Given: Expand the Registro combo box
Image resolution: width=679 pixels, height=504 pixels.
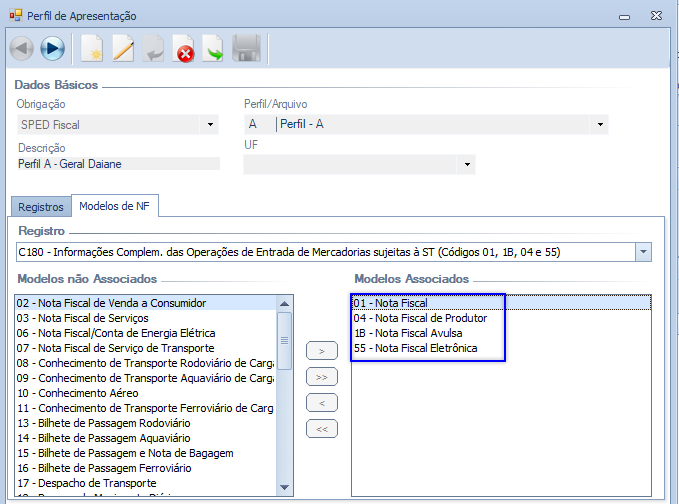Looking at the screenshot, I should [643, 252].
